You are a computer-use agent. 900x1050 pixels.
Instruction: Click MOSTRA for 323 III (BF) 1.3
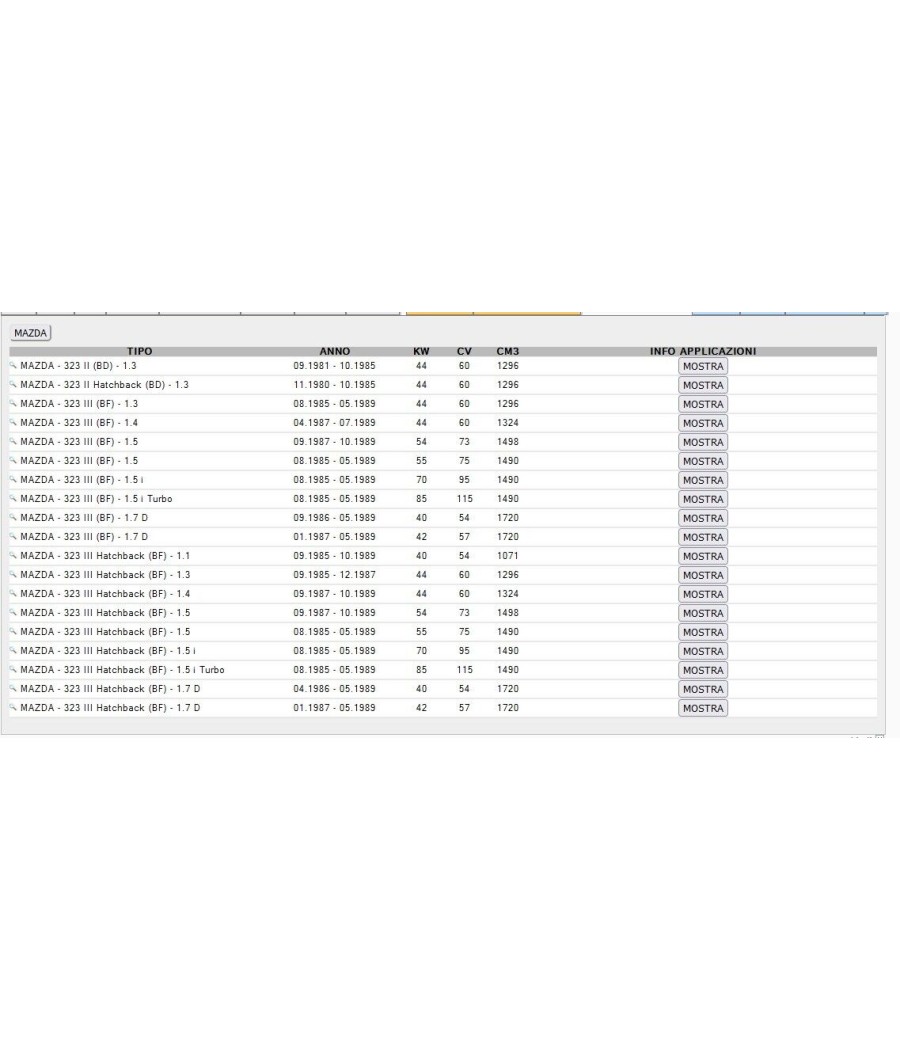tap(703, 404)
